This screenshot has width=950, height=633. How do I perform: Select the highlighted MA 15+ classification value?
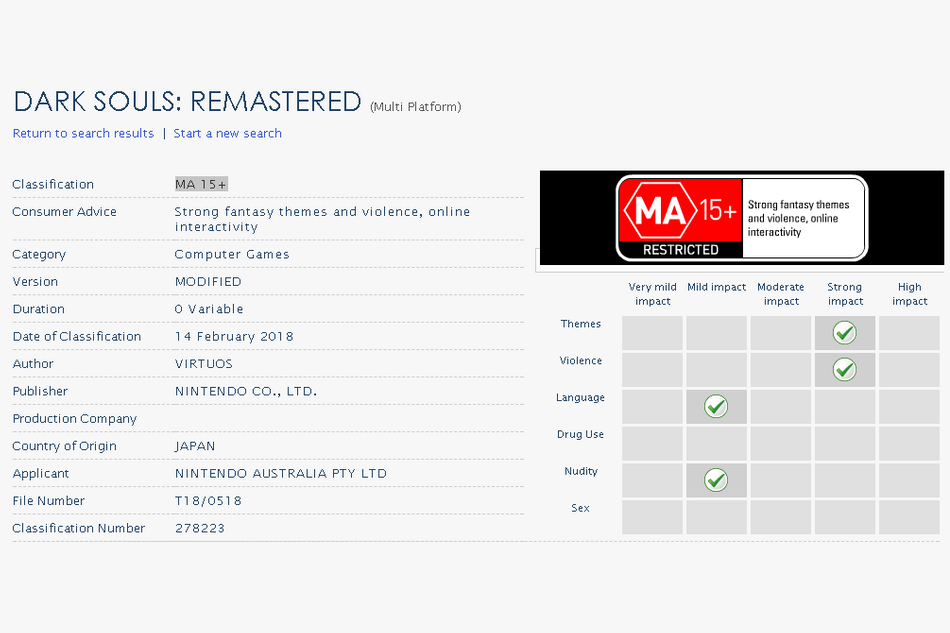[201, 184]
